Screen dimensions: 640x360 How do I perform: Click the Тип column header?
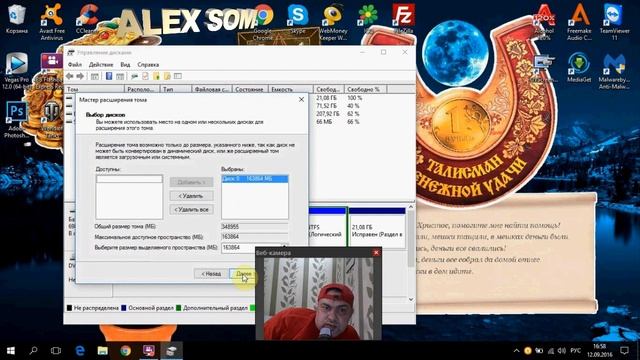point(176,89)
